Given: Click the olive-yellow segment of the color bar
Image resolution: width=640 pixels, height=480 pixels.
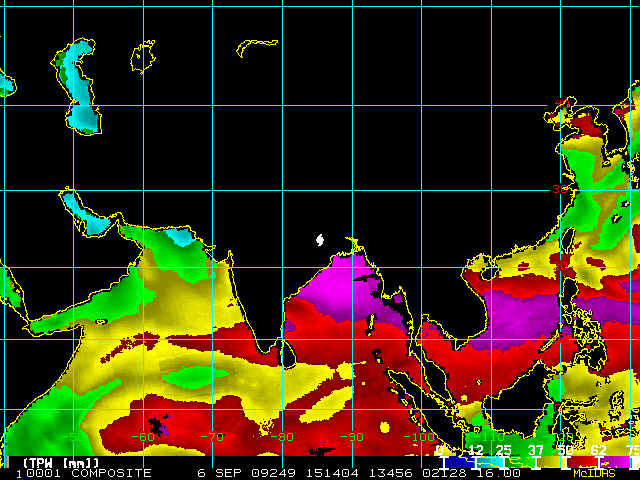Looking at the screenshot, I should coord(551,462).
